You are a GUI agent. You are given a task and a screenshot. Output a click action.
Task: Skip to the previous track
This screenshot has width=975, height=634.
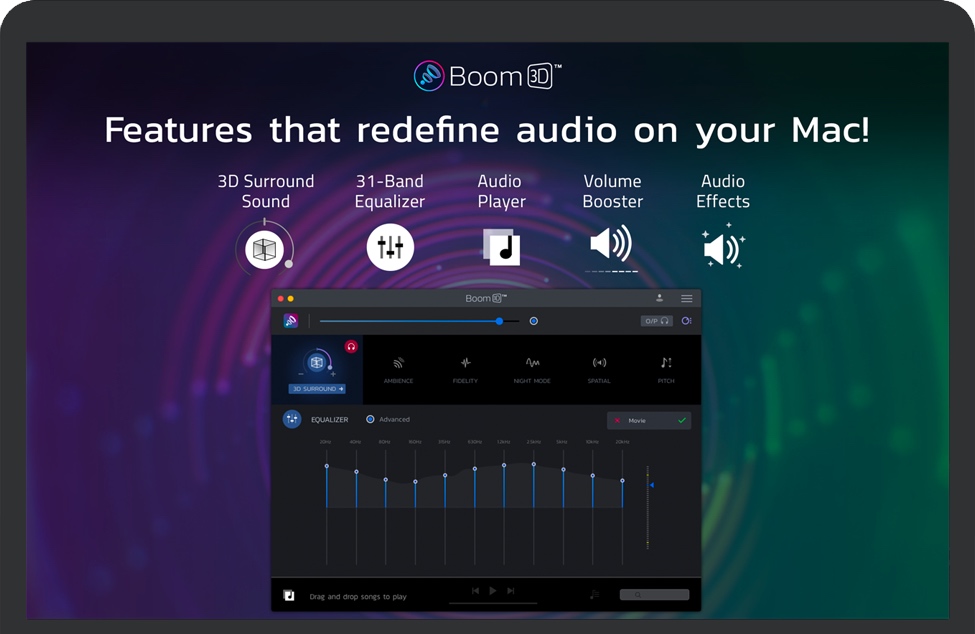click(475, 590)
